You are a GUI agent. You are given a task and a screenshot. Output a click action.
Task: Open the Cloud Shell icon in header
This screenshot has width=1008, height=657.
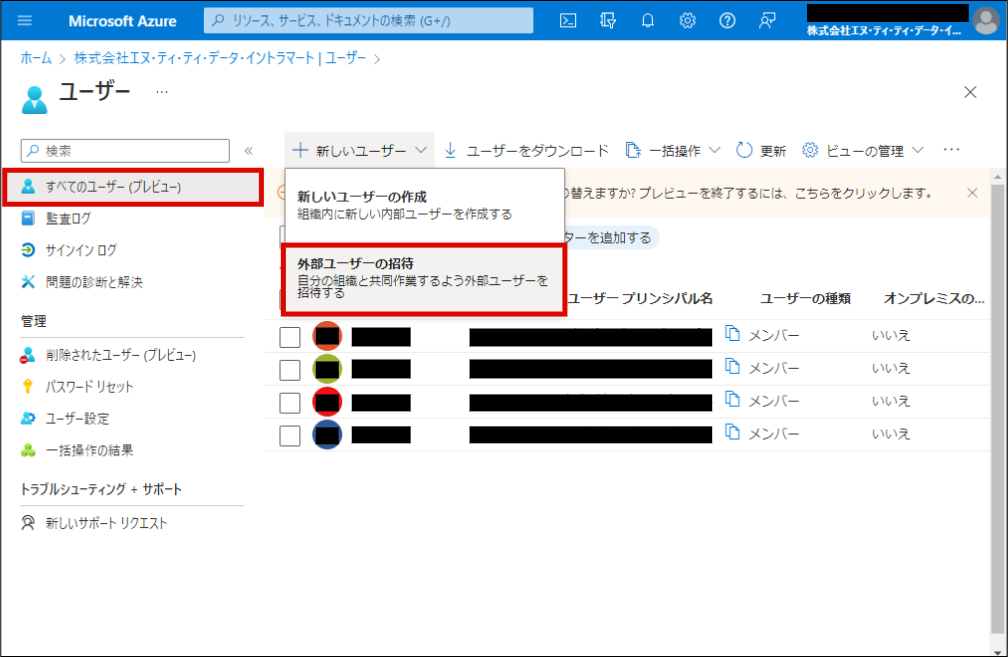click(568, 20)
